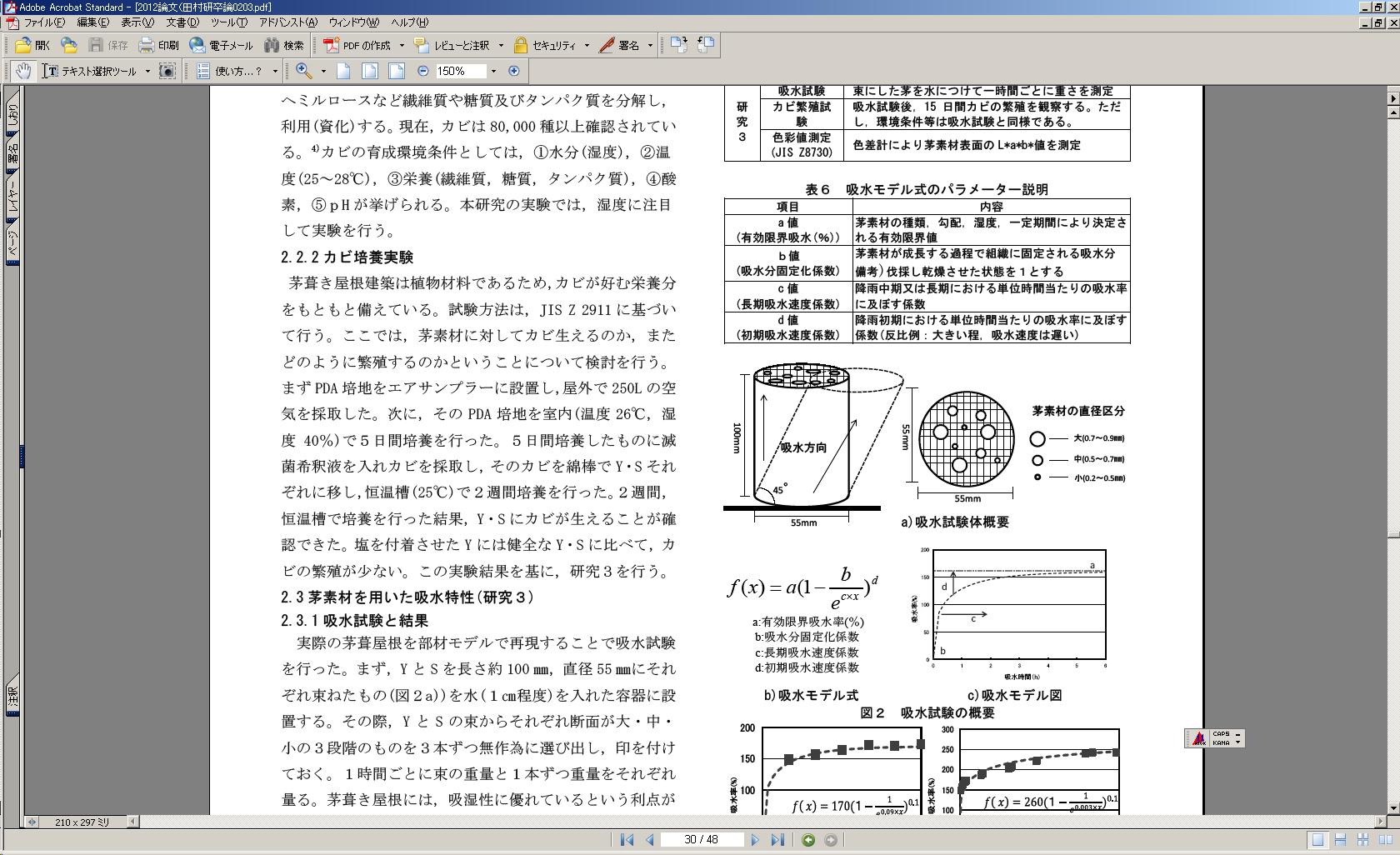Click the page number field 30 / 48
Viewport: 1400px width, 855px height.
click(x=702, y=840)
